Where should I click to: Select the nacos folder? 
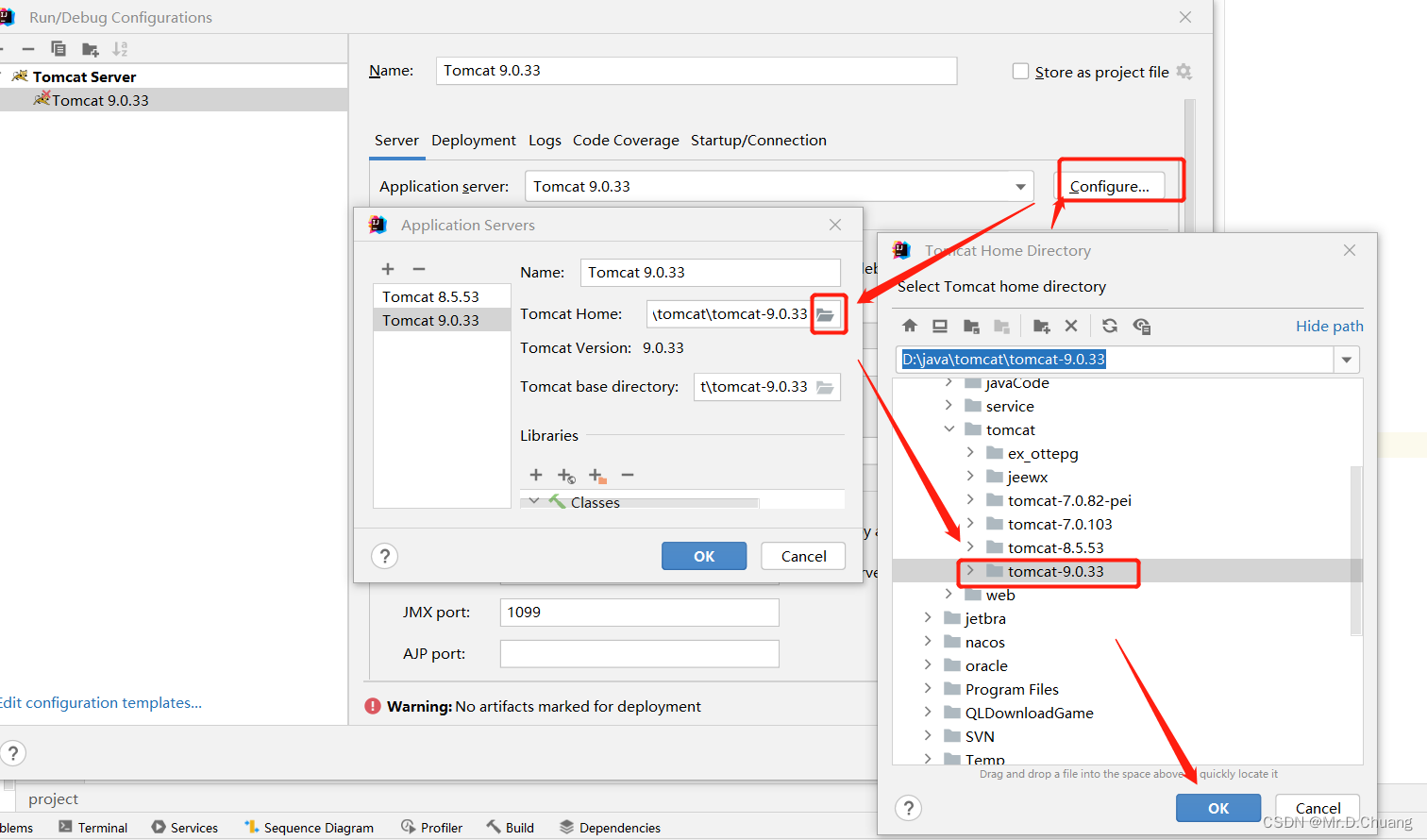click(x=985, y=642)
